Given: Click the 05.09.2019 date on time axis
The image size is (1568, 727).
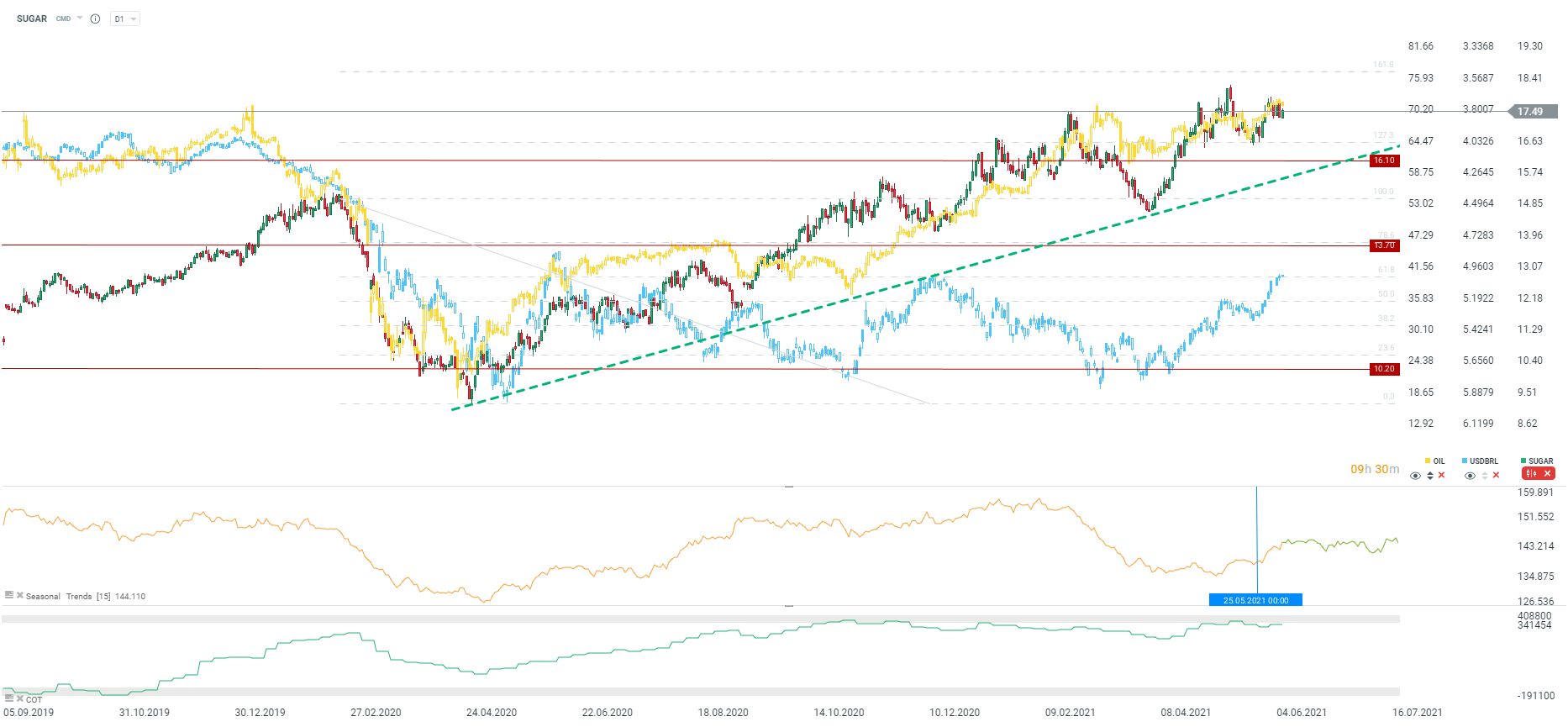Looking at the screenshot, I should coord(29,713).
